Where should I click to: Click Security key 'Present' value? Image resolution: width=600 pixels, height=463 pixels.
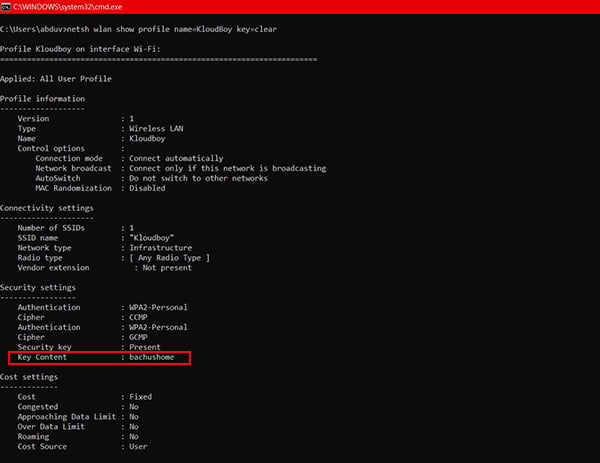(x=145, y=347)
